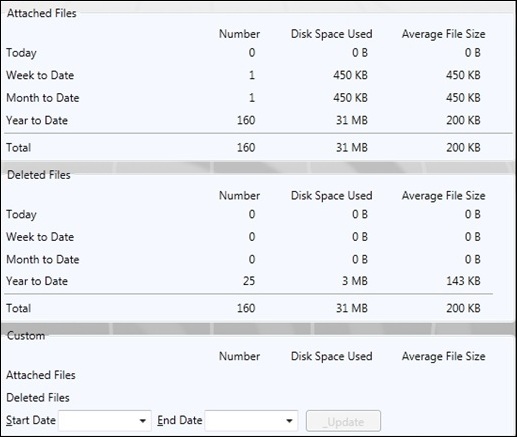Click Attached Files Today 0 B disk space
Viewport: 517px width, 437px height.
click(360, 53)
